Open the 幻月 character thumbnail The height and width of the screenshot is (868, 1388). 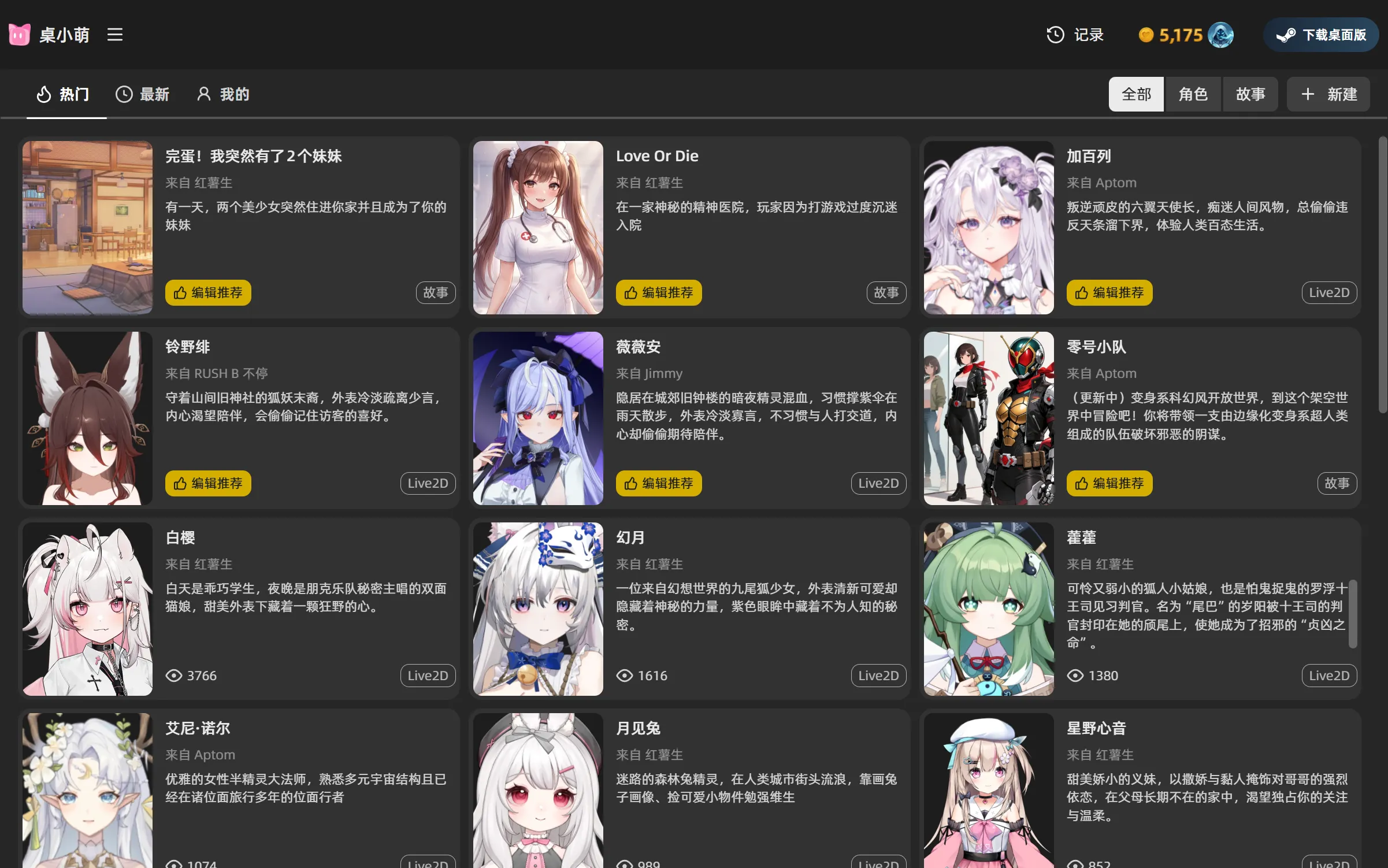point(538,609)
